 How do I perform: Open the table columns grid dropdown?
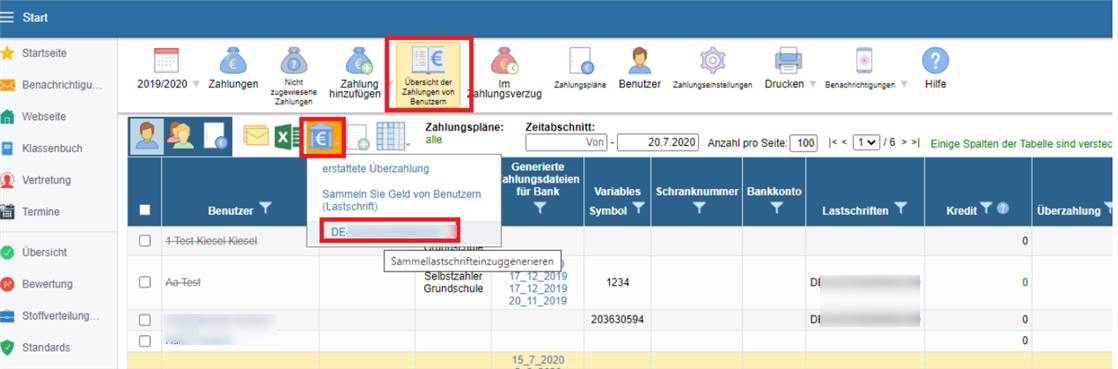coord(394,136)
